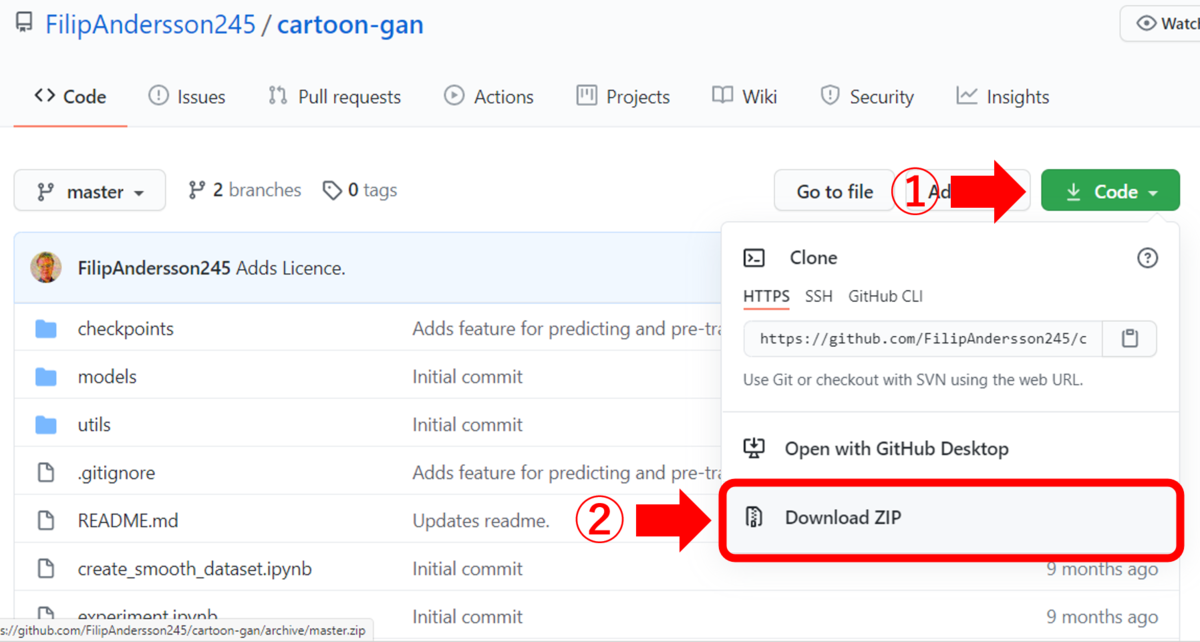Viewport: 1200px width, 642px height.
Task: Click the Issues circle icon
Action: point(158,96)
